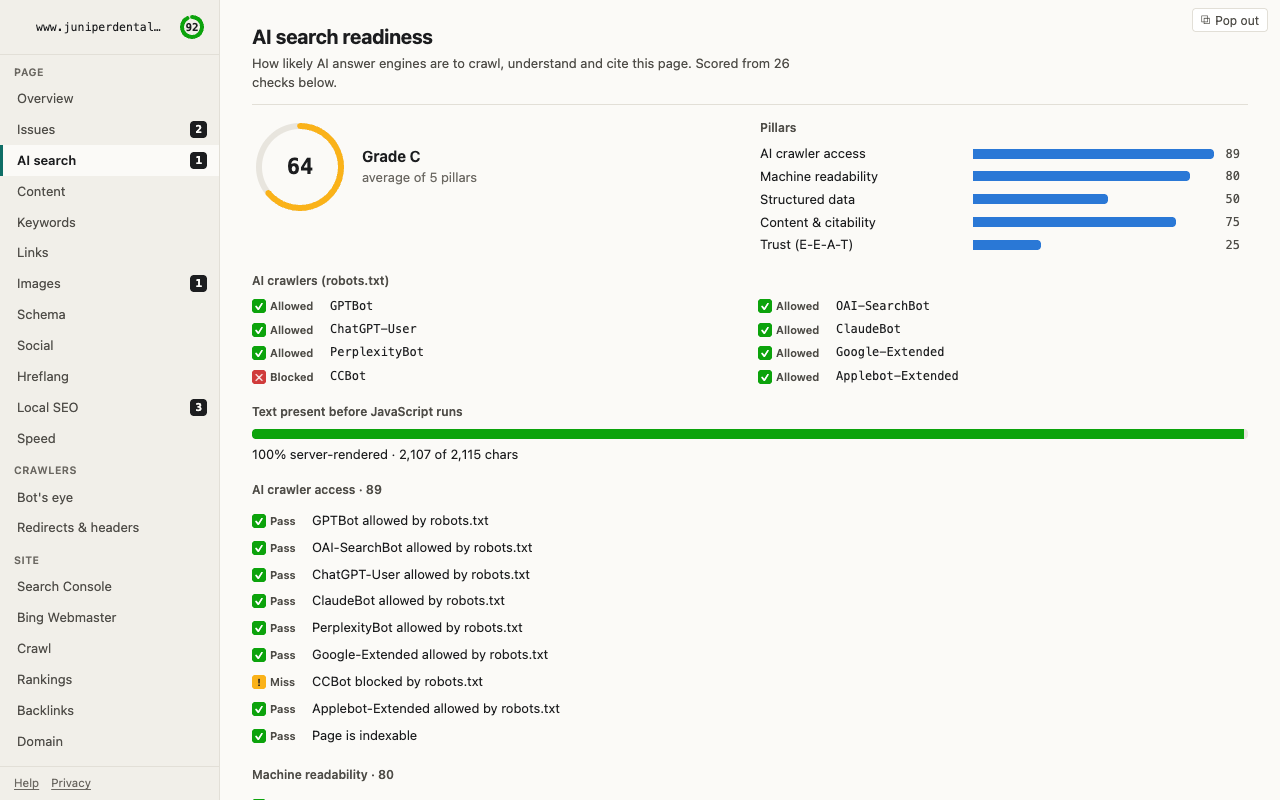Click the Machine readability · 80 heading
This screenshot has width=1280, height=800.
tap(323, 775)
